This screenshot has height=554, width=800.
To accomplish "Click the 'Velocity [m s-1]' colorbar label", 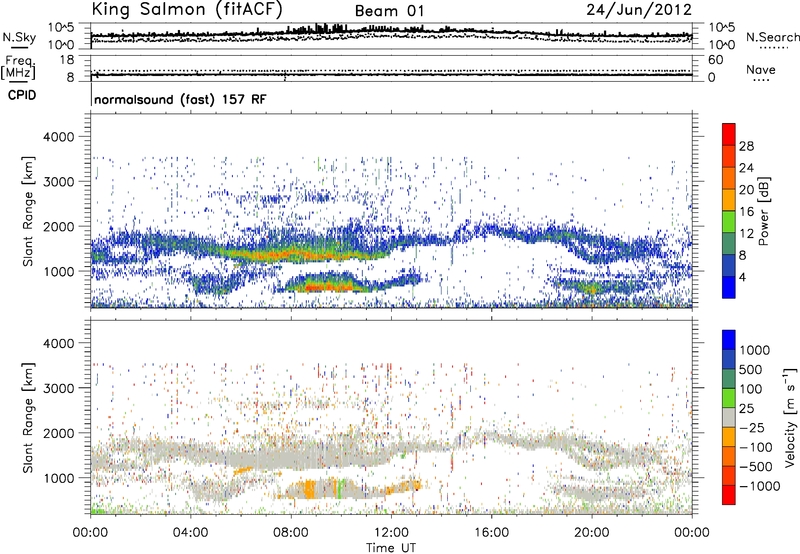I will (x=790, y=417).
